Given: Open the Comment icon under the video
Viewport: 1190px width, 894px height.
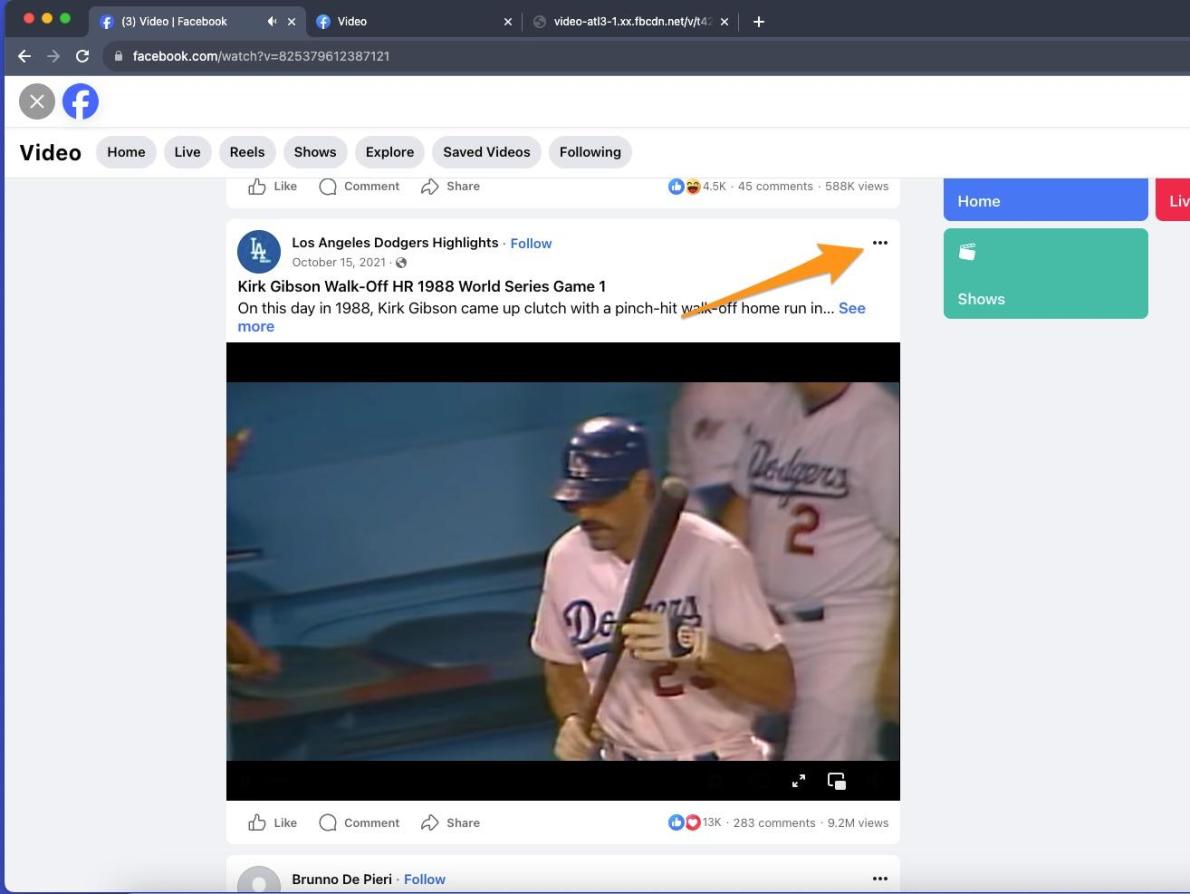Looking at the screenshot, I should [327, 822].
